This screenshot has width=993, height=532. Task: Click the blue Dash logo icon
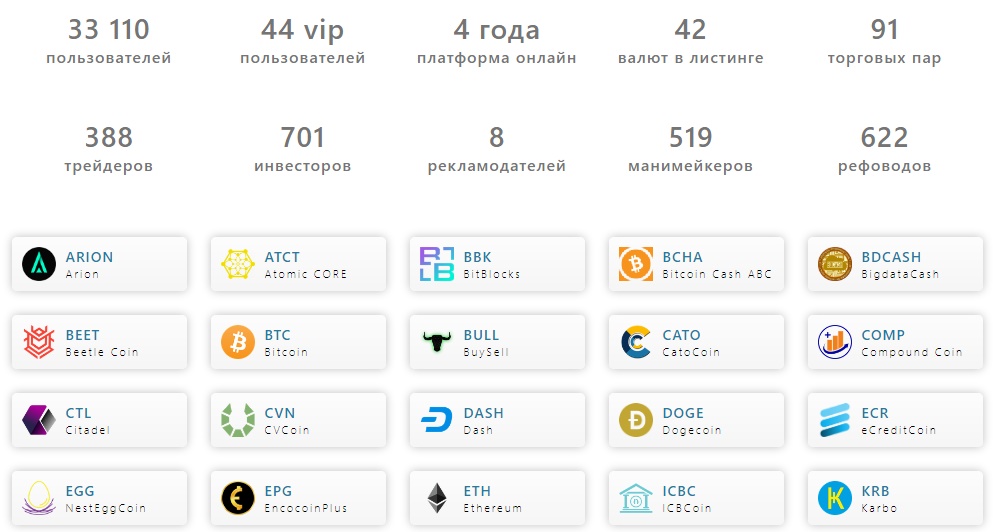click(436, 420)
